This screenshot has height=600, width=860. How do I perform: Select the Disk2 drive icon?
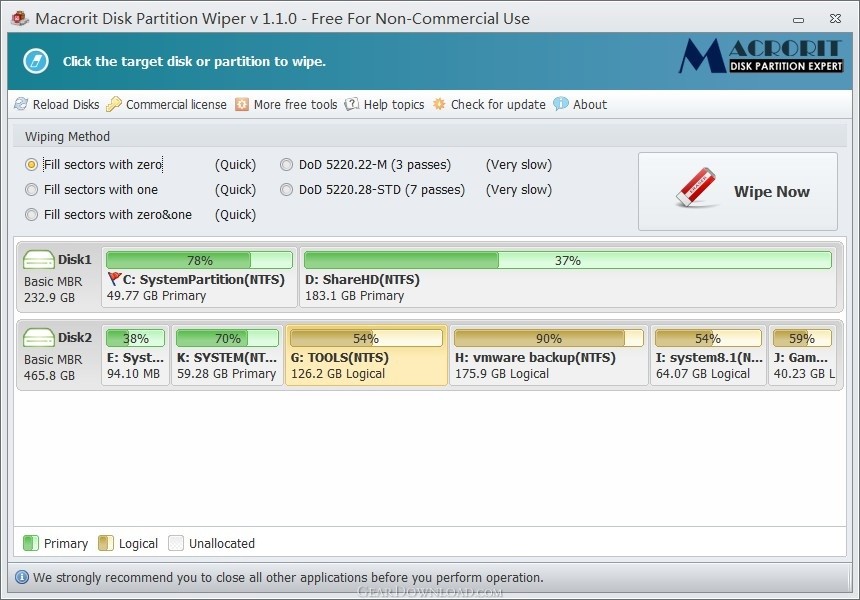tap(38, 337)
